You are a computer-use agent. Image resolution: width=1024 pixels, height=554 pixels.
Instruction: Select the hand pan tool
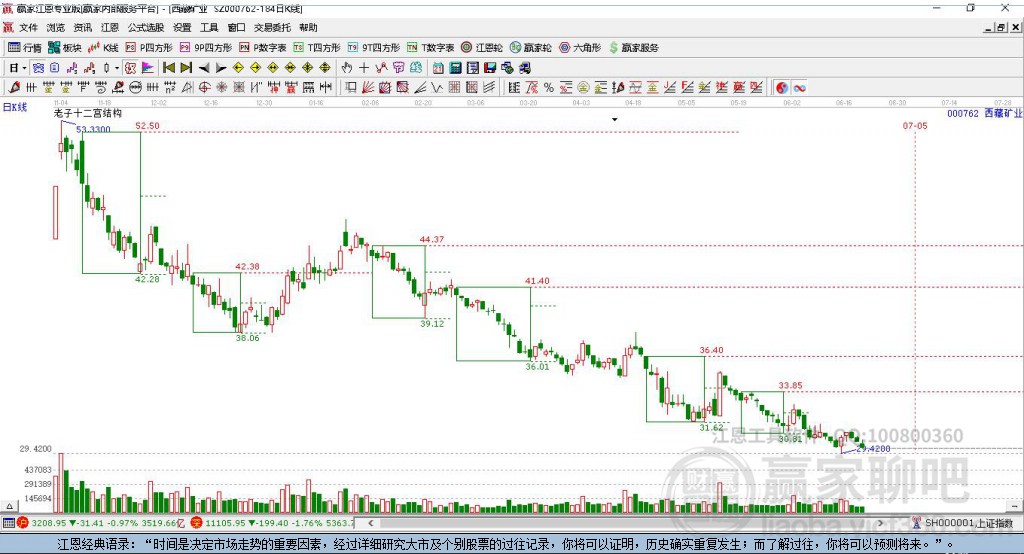[x=347, y=68]
